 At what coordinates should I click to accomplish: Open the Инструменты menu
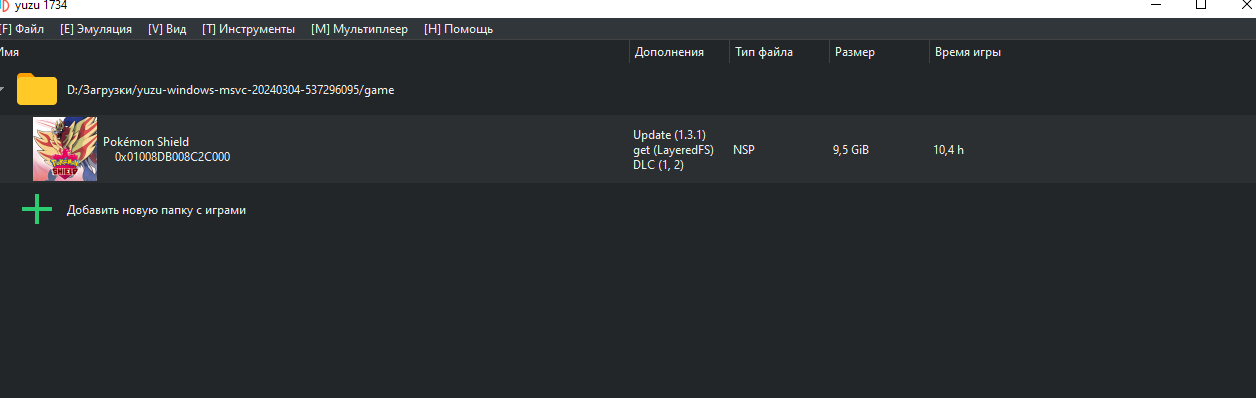pyautogui.click(x=248, y=29)
